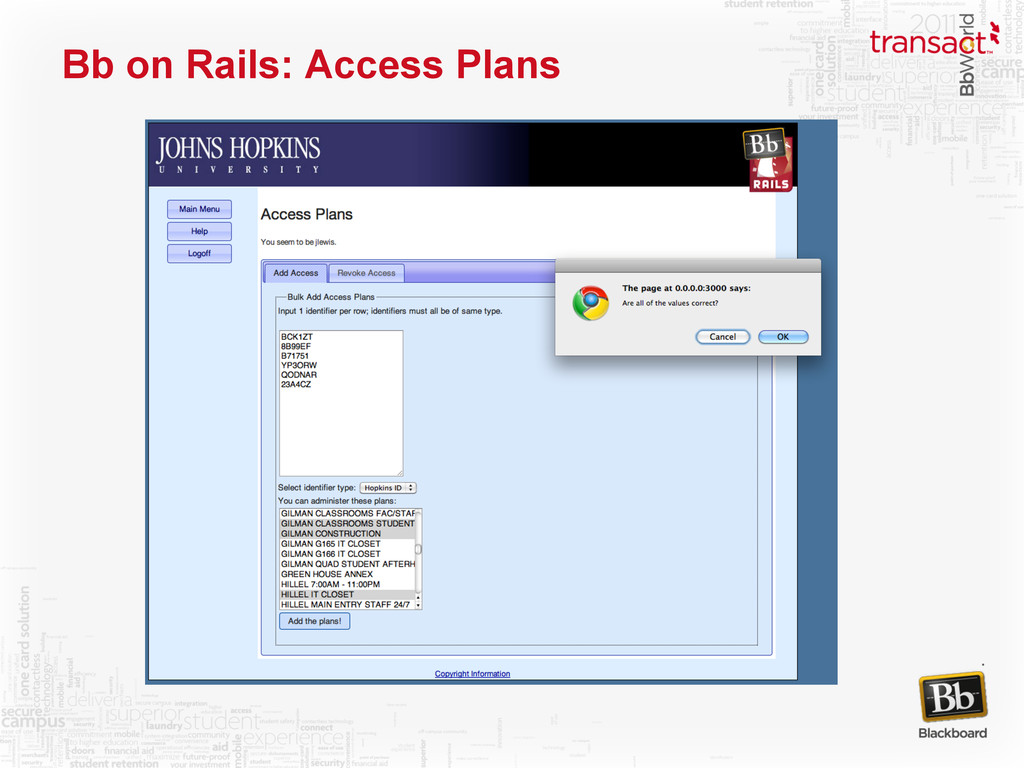Click the Add the plans! button
Viewport: 1024px width, 768px height.
[315, 621]
